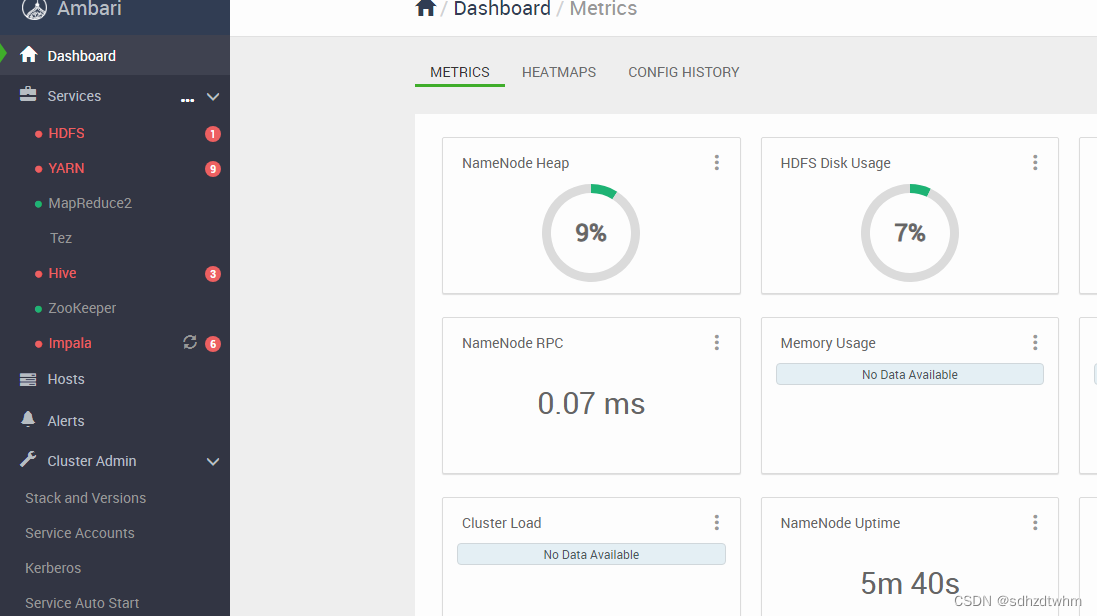
Task: Click the Metrics breadcrumb text
Action: point(603,8)
